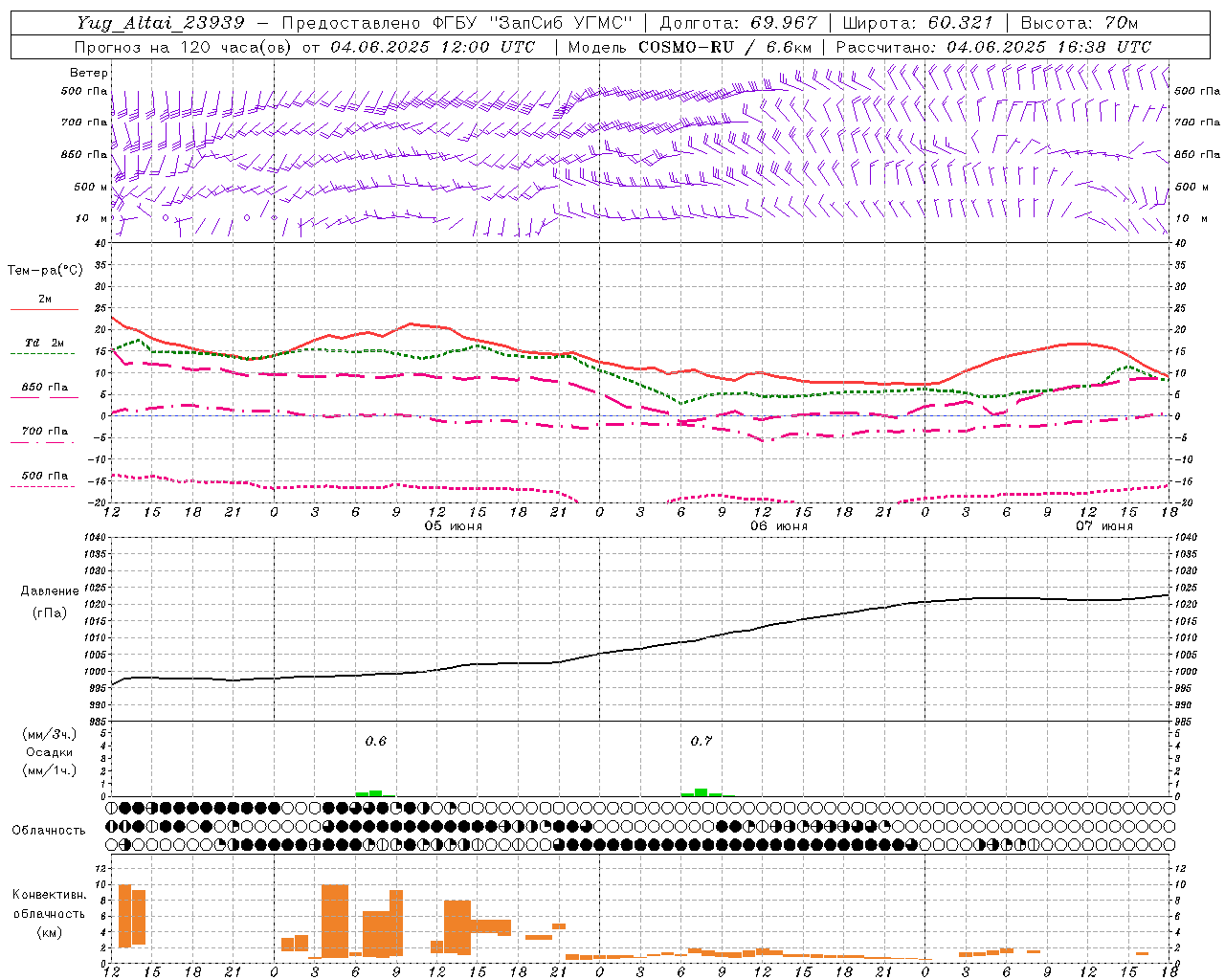
Task: Click the 700 гПа temperature legend entry
Action: [x=44, y=432]
